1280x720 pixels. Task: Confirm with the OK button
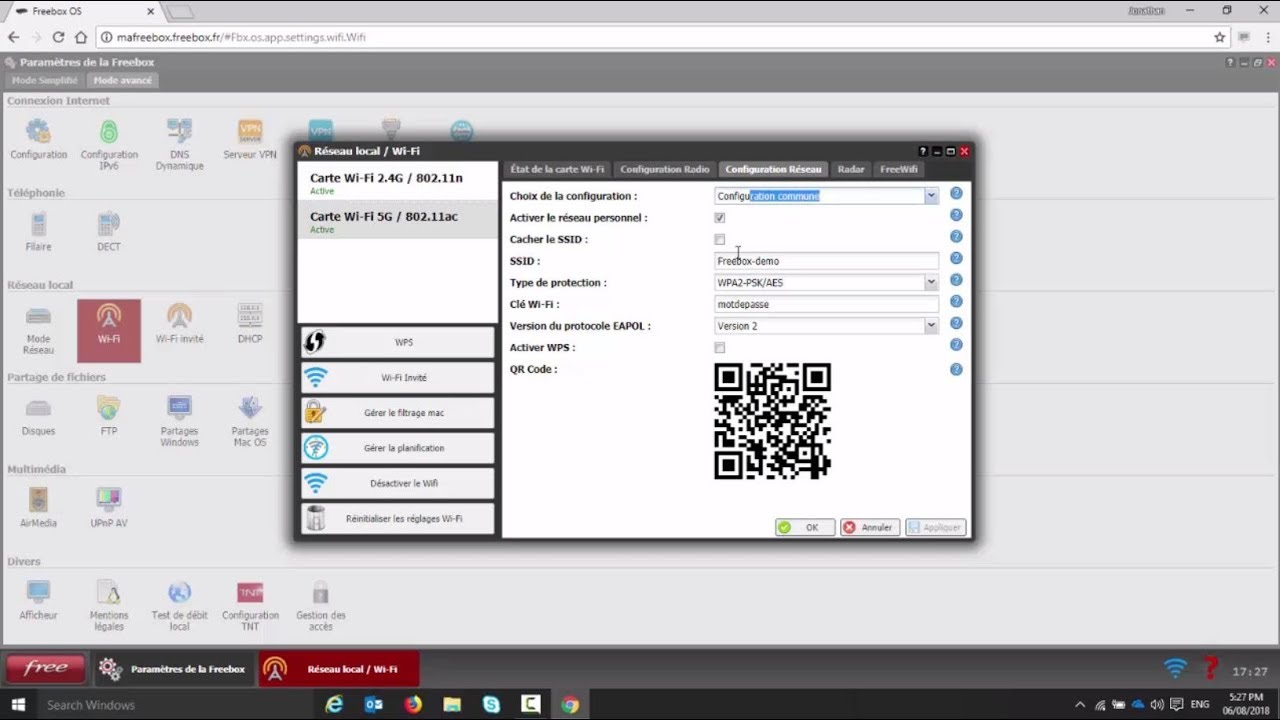(x=805, y=527)
